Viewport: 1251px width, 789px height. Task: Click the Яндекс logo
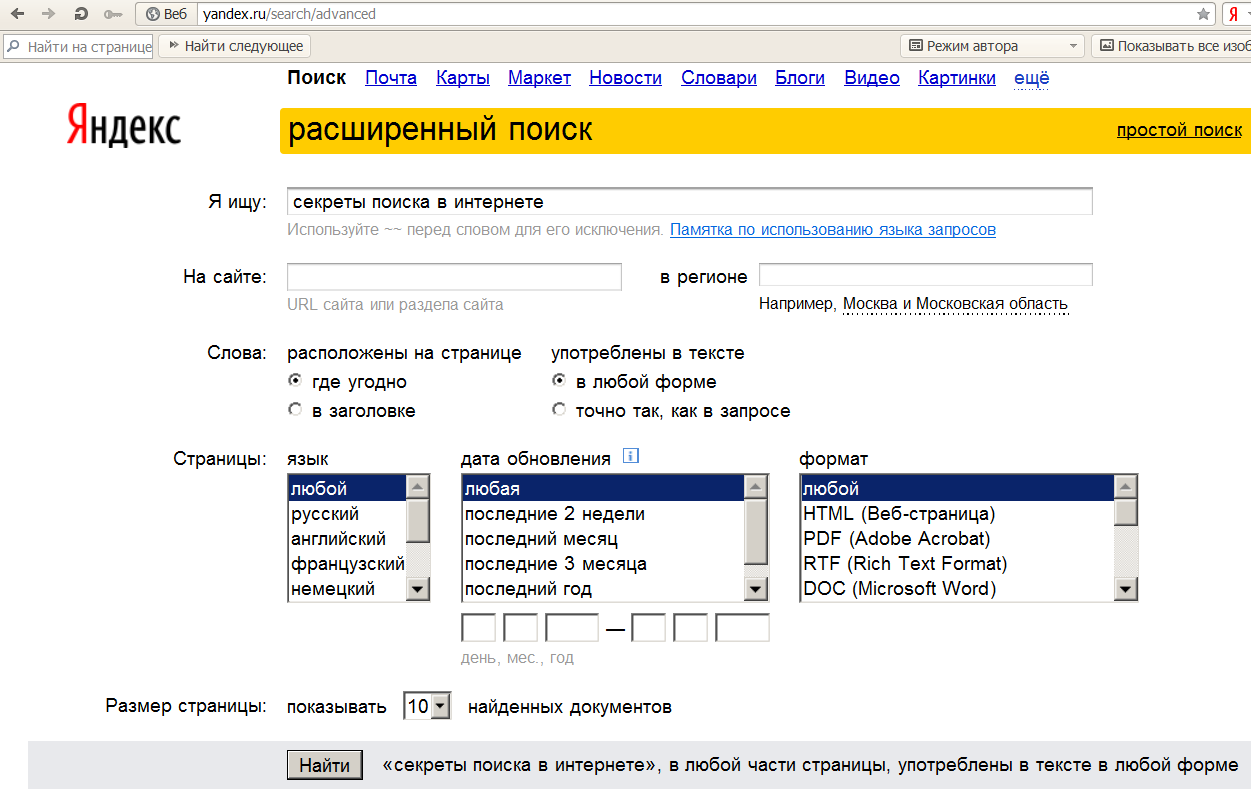124,126
